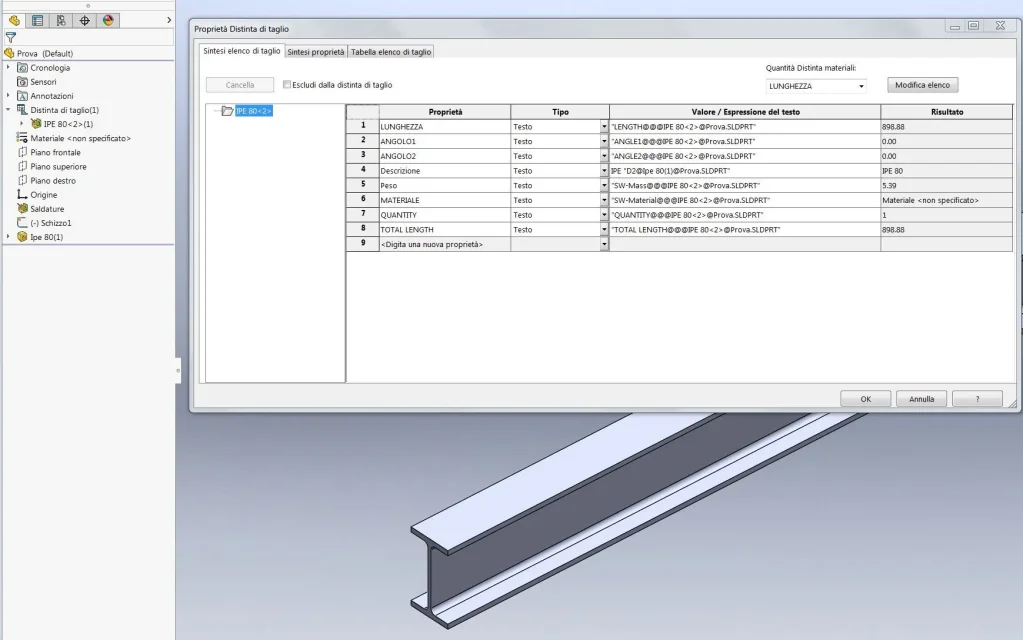The image size is (1023, 640).
Task: Click the Modifica elenco button
Action: click(x=922, y=85)
